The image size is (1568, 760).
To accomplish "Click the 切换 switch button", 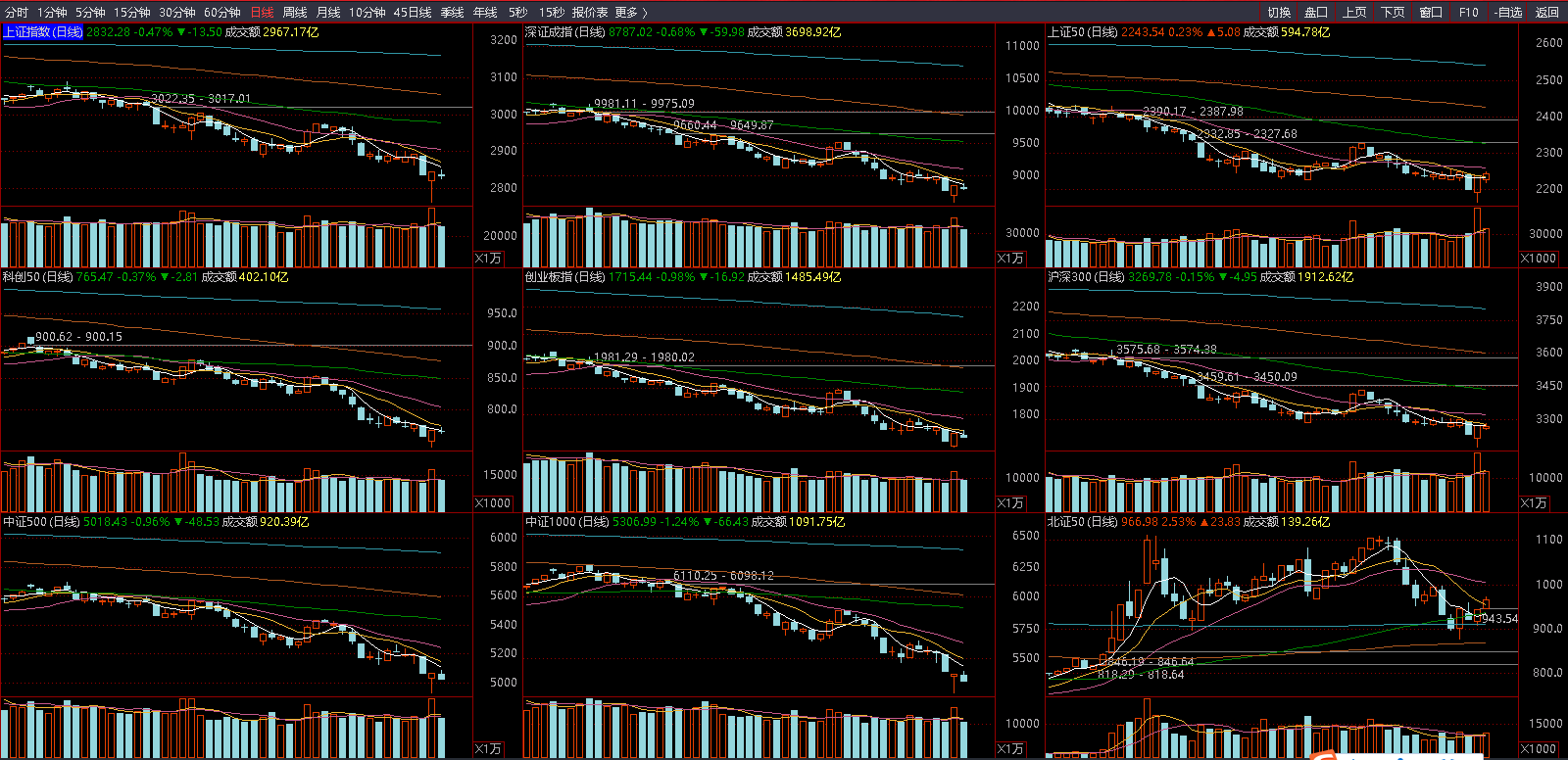I will [x=1279, y=13].
